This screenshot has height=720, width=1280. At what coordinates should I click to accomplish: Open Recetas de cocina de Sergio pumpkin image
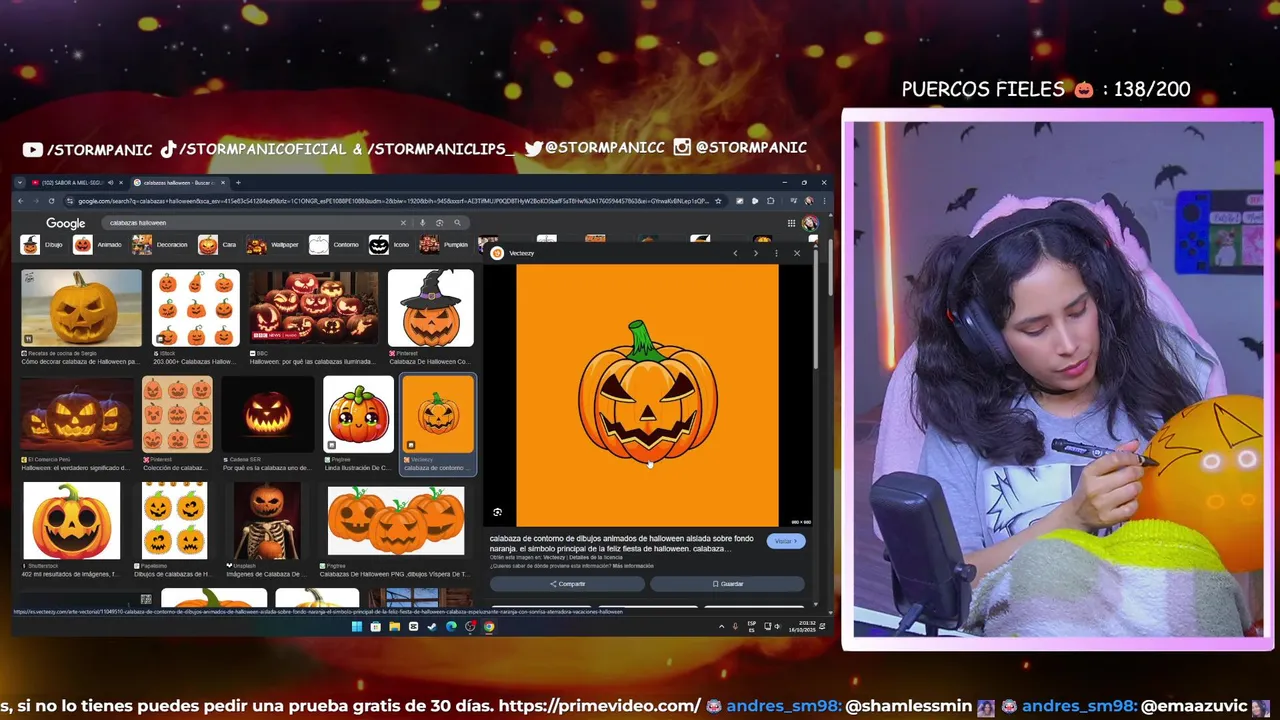point(81,308)
